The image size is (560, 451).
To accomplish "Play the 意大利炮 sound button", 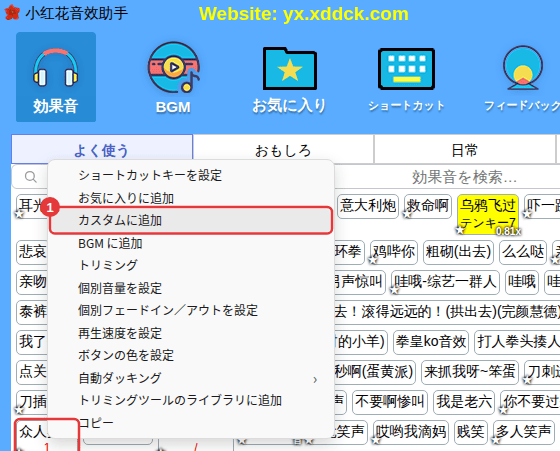I will 368,206.
